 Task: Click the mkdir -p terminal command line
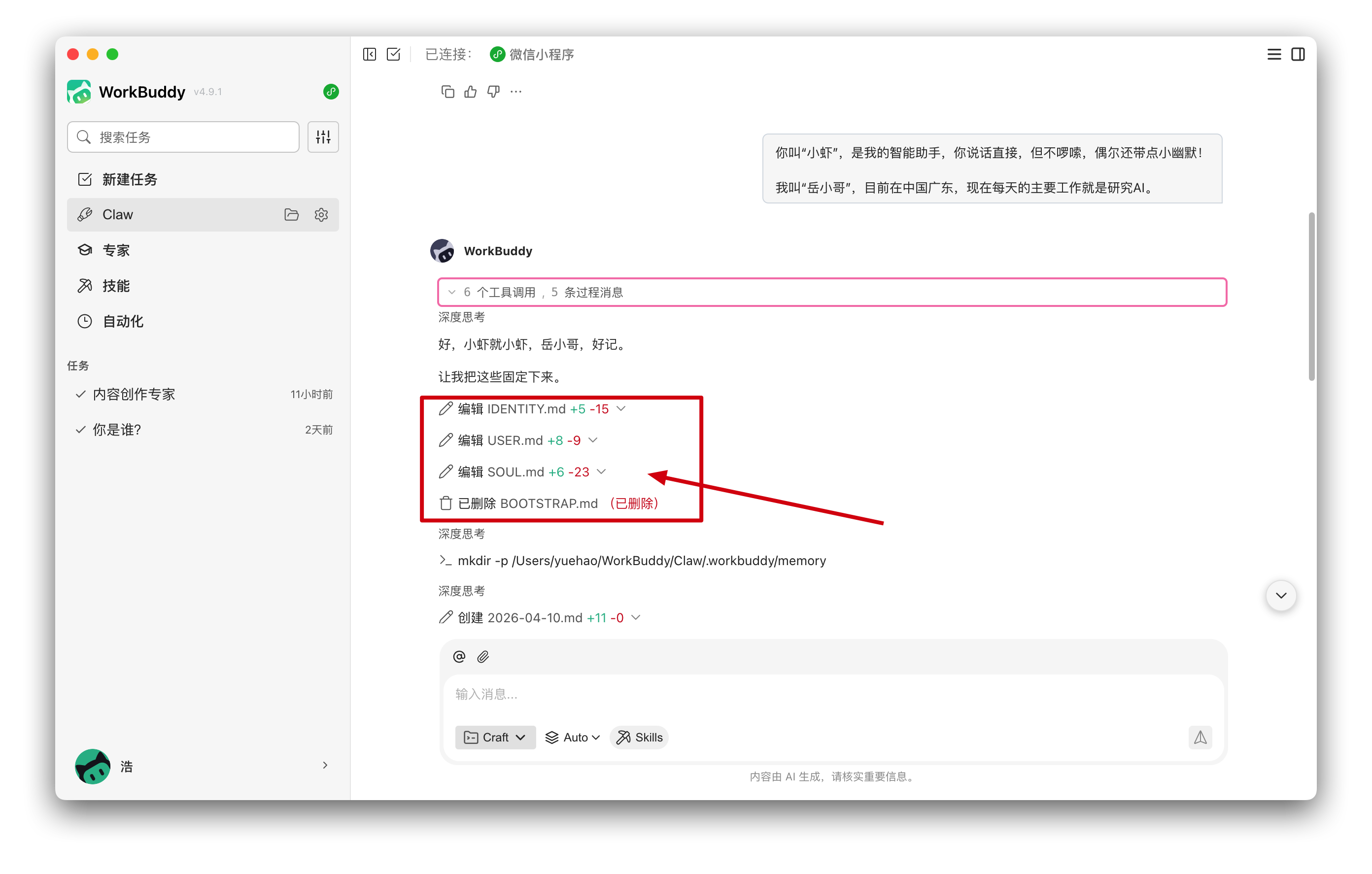pos(632,561)
